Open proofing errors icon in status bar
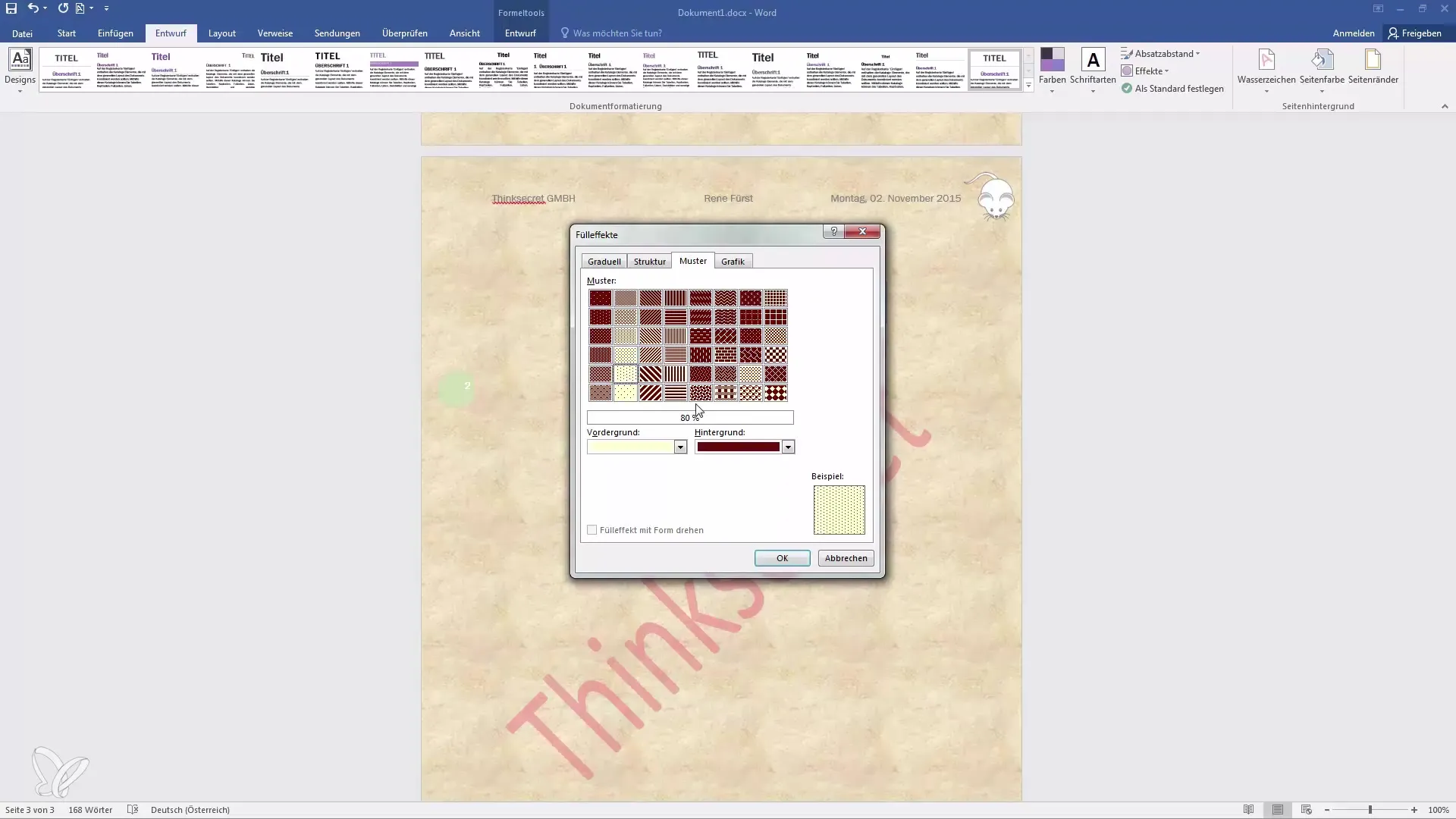This screenshot has height=819, width=1456. [x=133, y=810]
